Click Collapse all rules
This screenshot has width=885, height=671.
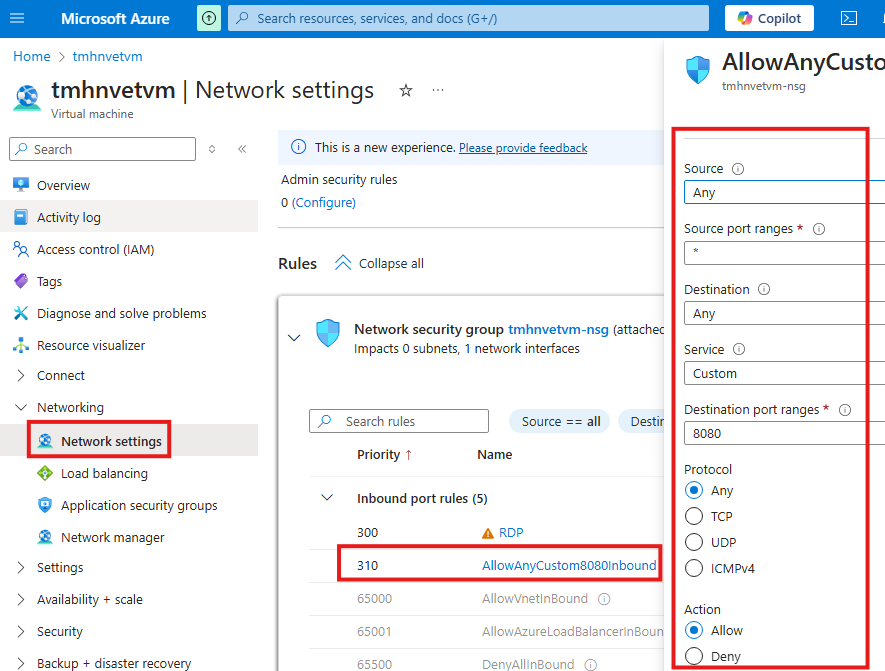click(379, 264)
